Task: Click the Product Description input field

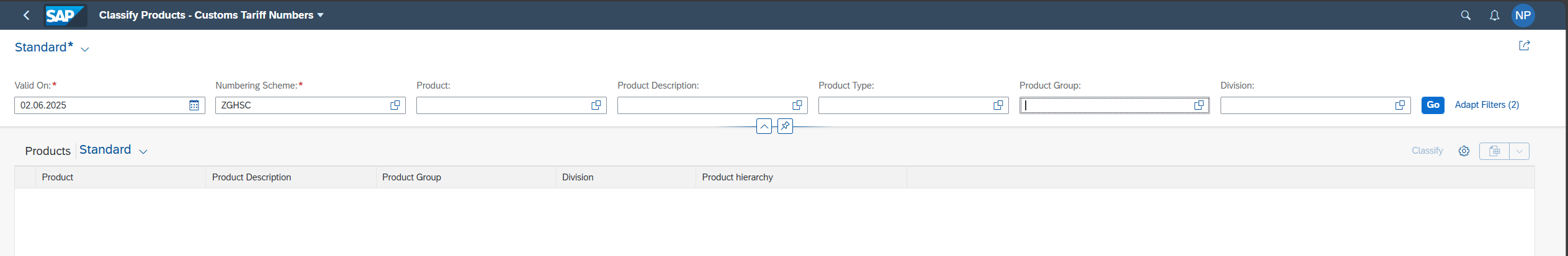Action: pyautogui.click(x=703, y=105)
